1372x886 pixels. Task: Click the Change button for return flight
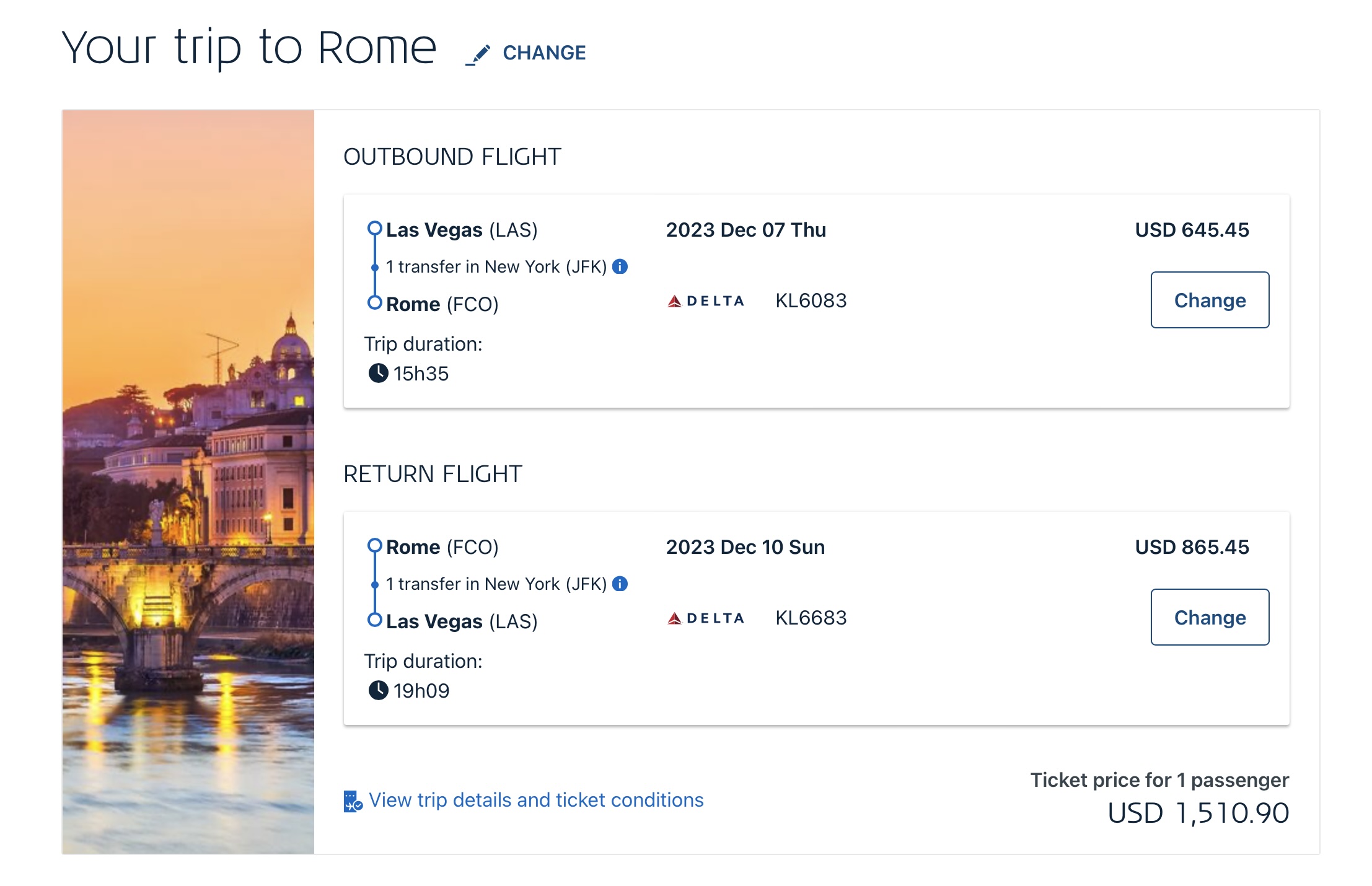(x=1209, y=617)
